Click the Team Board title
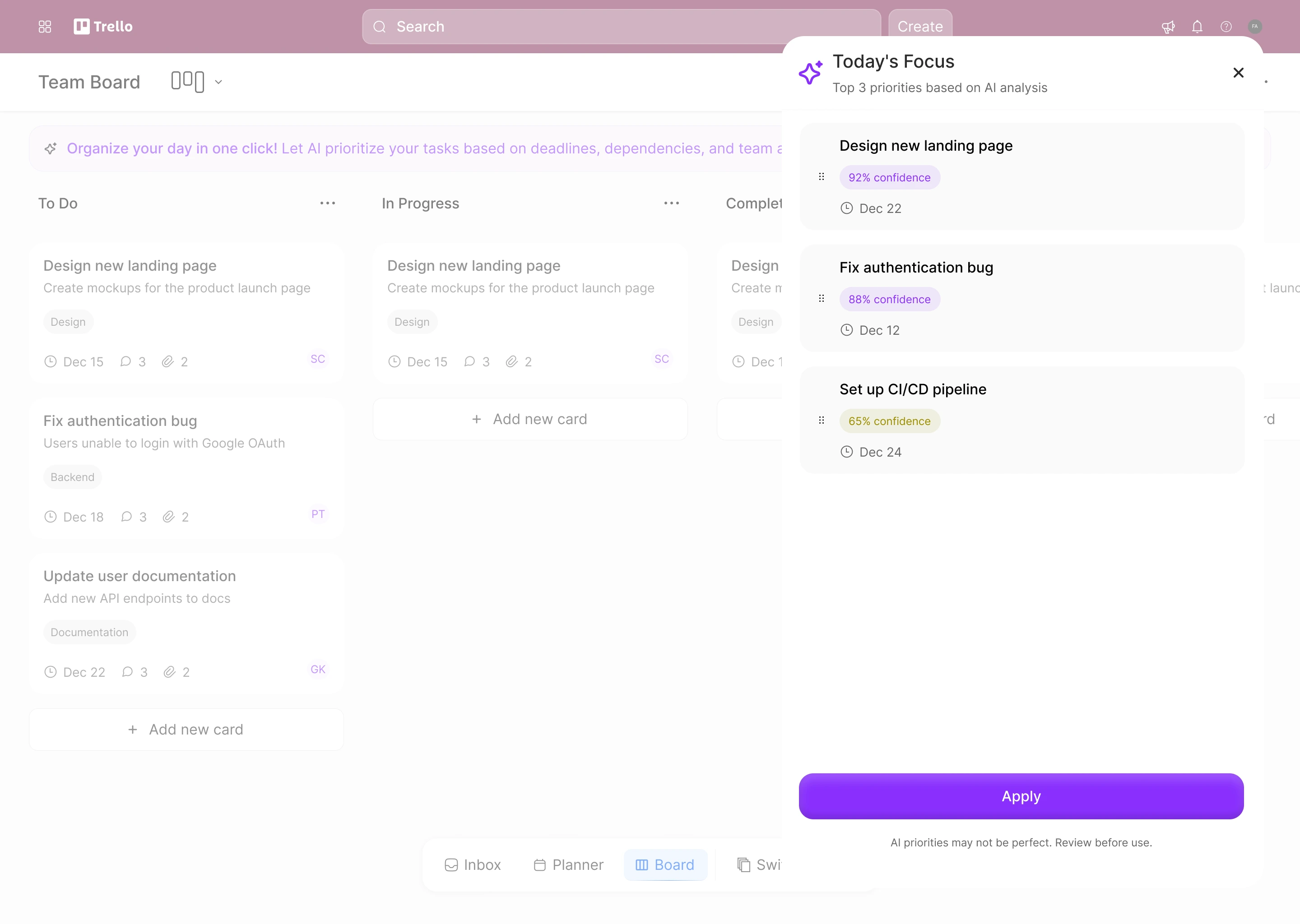1300x924 pixels. click(89, 82)
